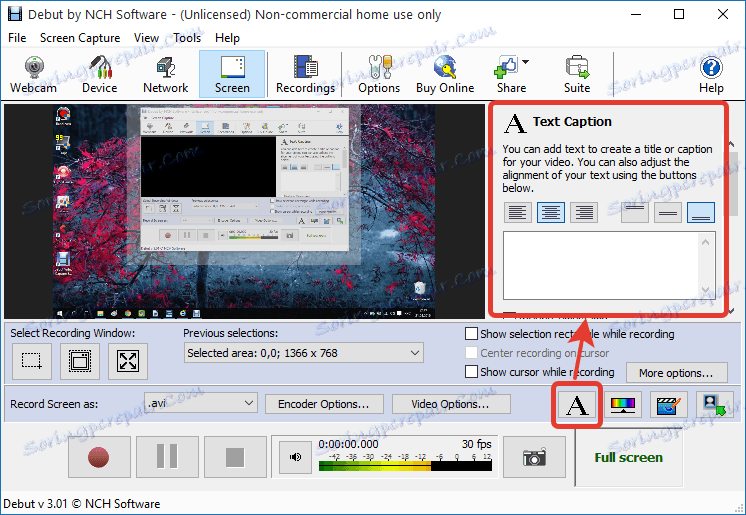The height and width of the screenshot is (515, 746).
Task: Expand the Share dropdown arrow
Action: coord(526,62)
